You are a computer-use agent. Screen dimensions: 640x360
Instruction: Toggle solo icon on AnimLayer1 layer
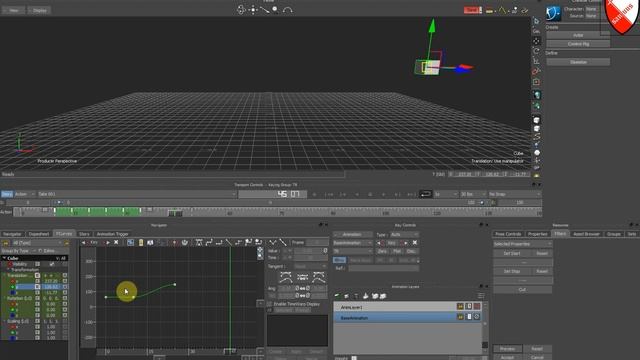(x=469, y=307)
